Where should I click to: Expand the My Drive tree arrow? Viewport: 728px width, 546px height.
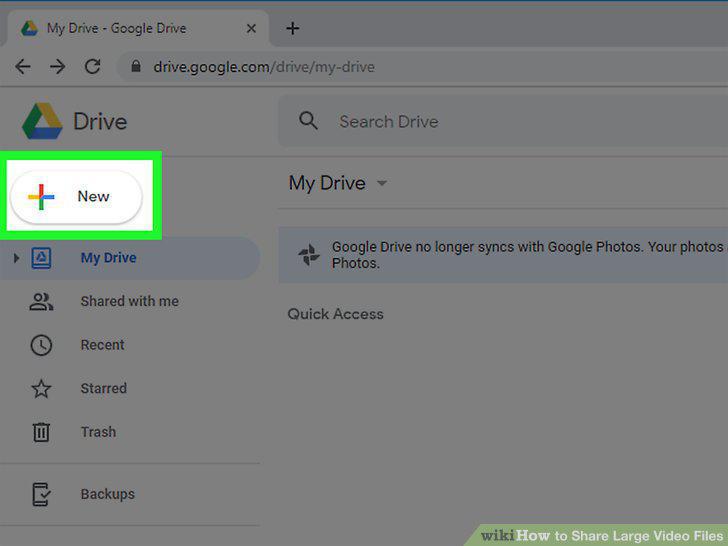16,258
